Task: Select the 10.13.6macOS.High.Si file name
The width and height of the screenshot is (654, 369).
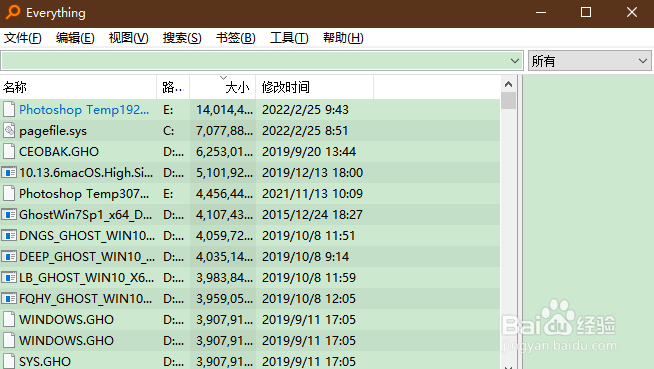Action: coord(86,173)
